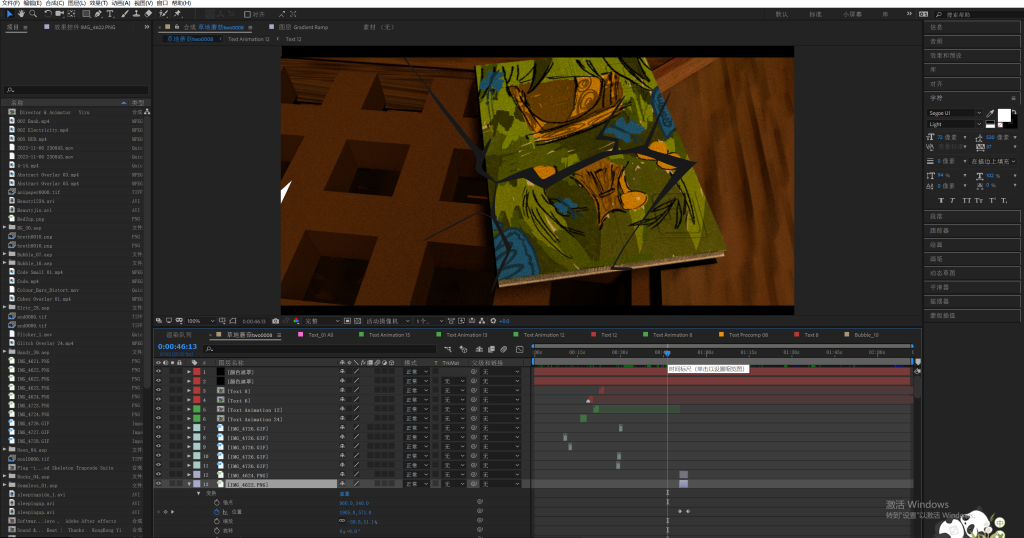Select the Unified Camera tool
This screenshot has height=538, width=1024.
pyautogui.click(x=59, y=14)
